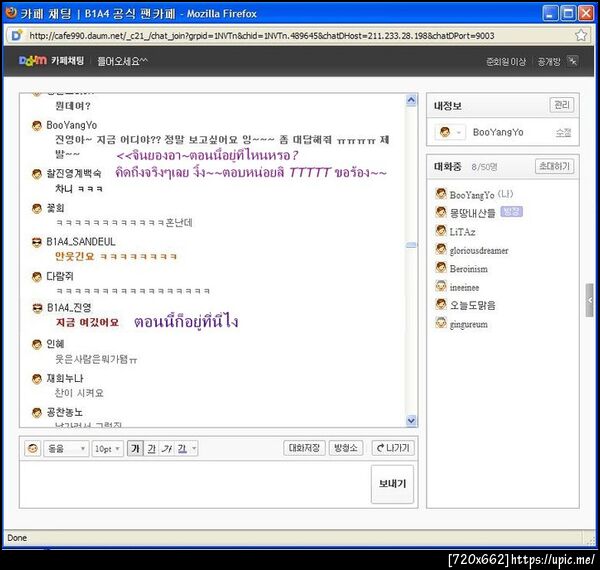
Task: Click the 방장 host badge
Action: point(511,212)
